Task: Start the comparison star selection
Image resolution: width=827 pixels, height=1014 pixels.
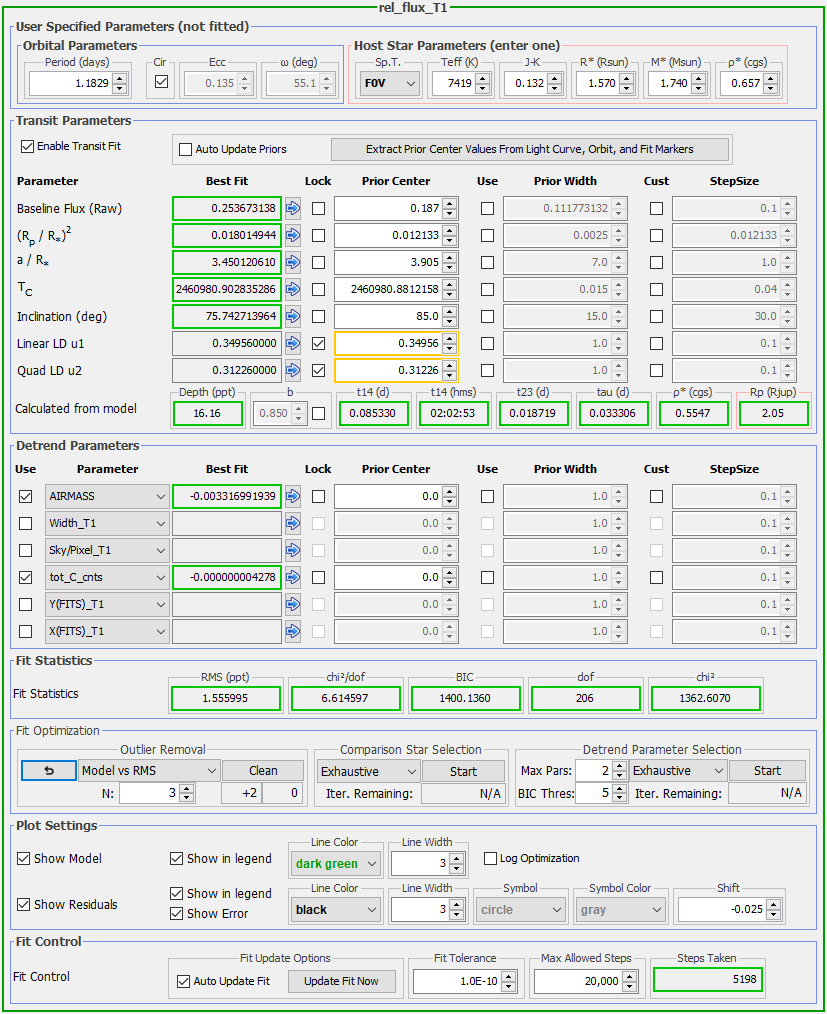Action: (463, 771)
